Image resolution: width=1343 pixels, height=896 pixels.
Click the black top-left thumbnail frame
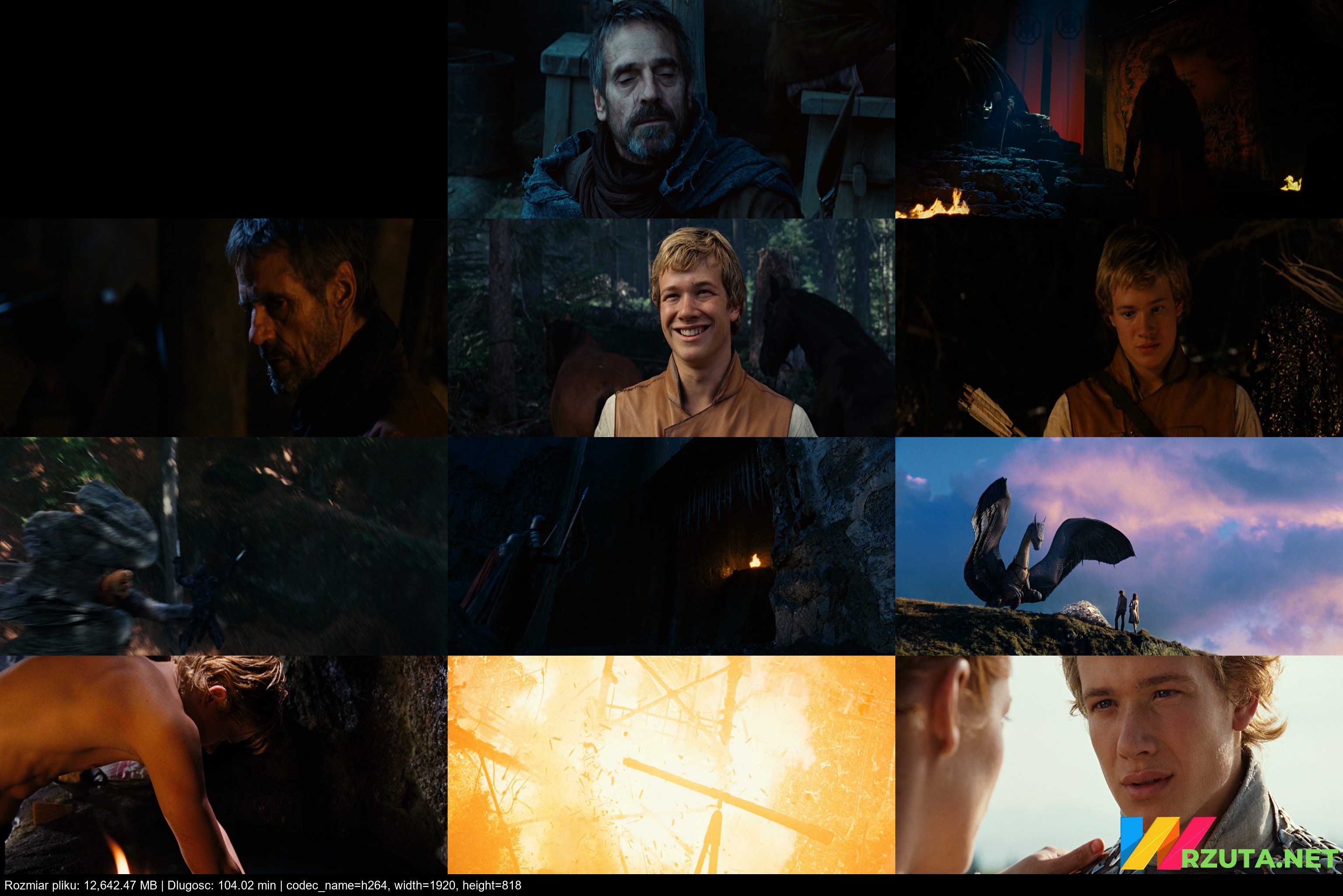[x=223, y=108]
